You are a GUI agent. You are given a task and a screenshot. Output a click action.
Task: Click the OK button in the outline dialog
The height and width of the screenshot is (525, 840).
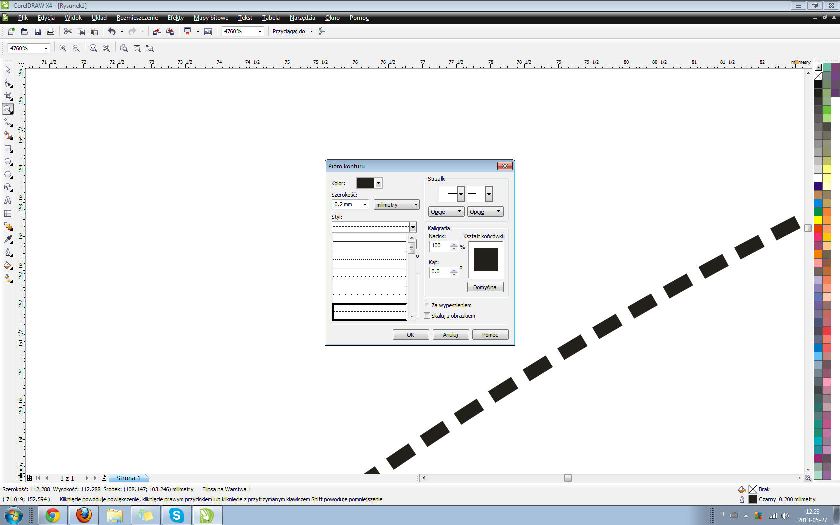tap(410, 335)
